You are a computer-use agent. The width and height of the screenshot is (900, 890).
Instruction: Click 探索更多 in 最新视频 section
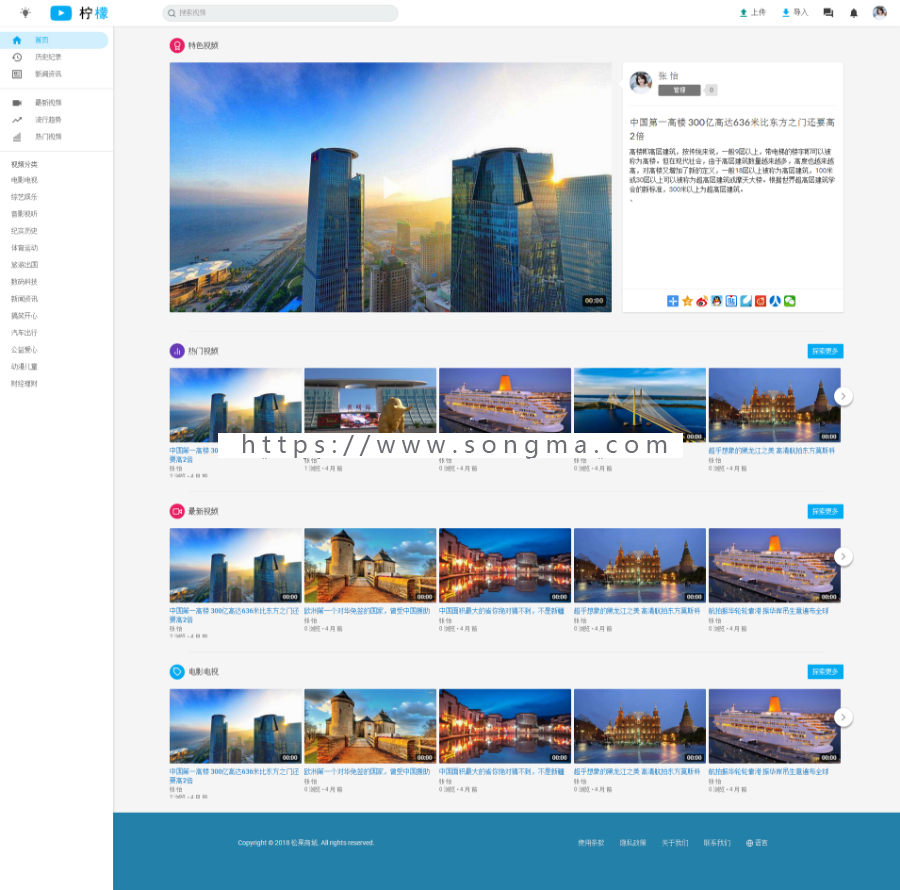click(x=825, y=511)
